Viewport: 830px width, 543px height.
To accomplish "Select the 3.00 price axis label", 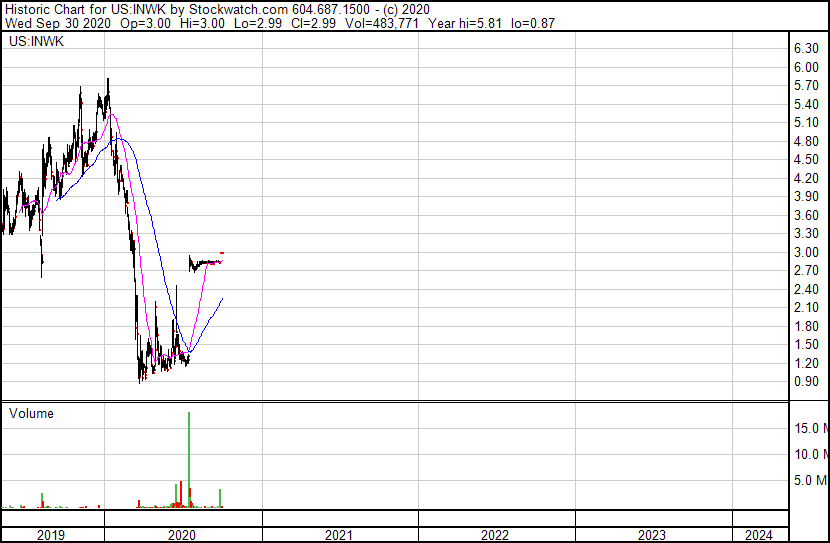I will [806, 252].
